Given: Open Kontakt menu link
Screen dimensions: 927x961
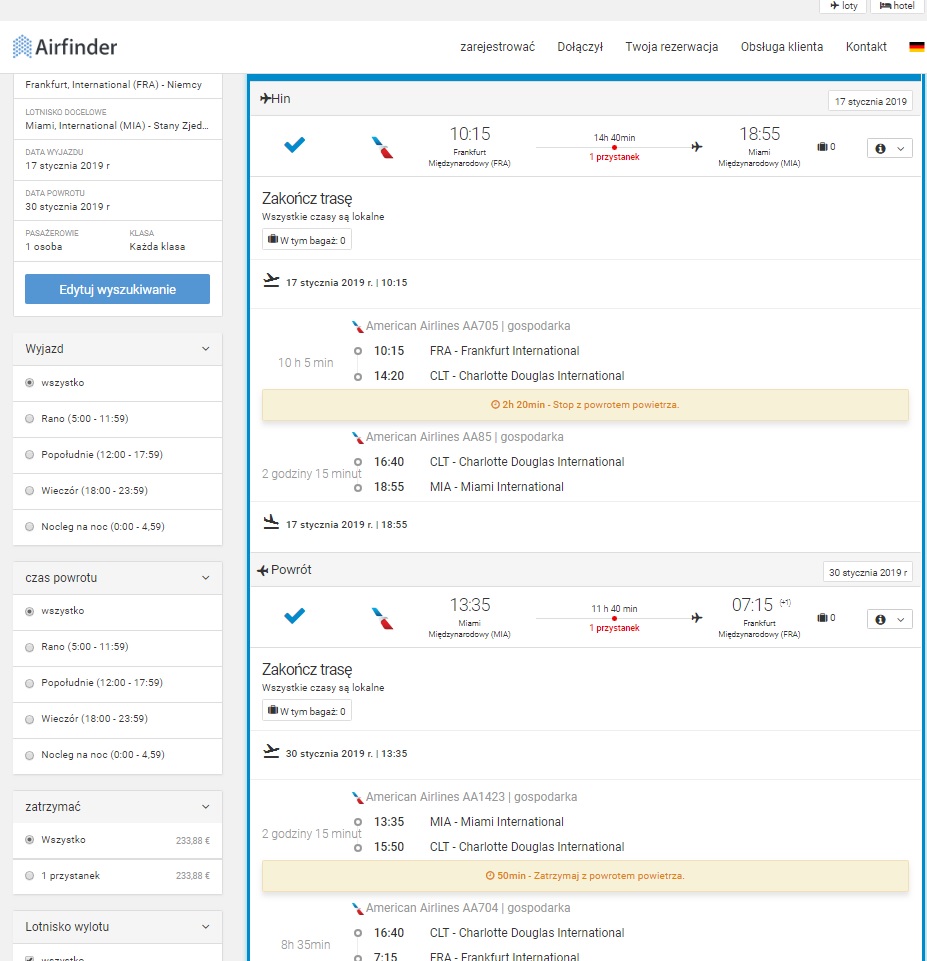Looking at the screenshot, I should (x=866, y=47).
